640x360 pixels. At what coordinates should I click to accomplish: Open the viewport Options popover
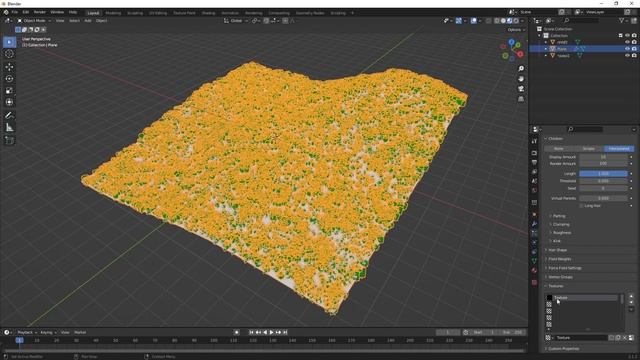[x=516, y=30]
